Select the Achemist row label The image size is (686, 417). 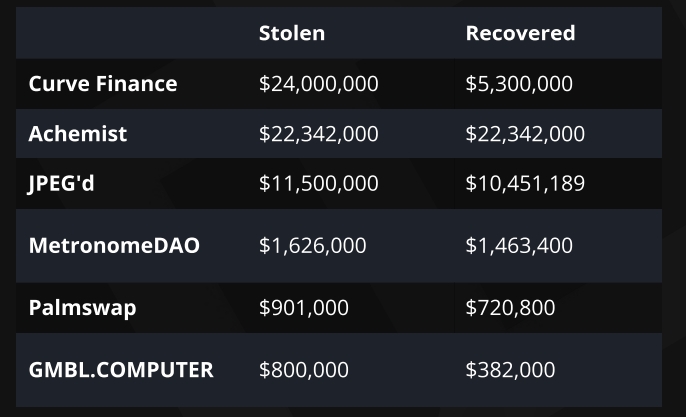[x=78, y=134]
